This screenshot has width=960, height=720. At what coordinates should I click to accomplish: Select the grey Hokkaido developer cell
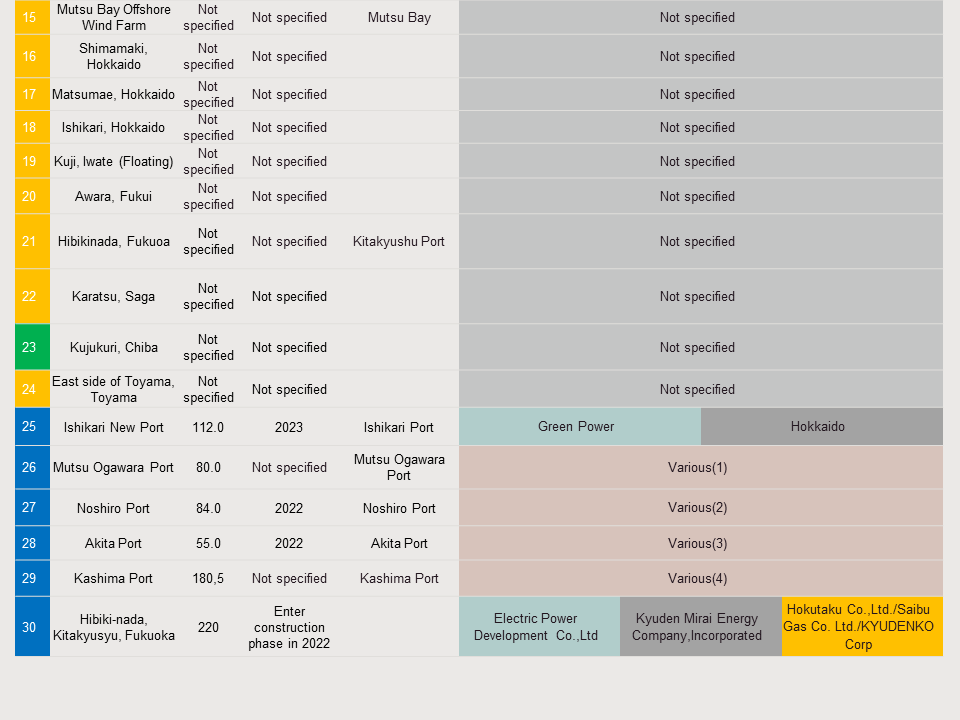point(818,427)
